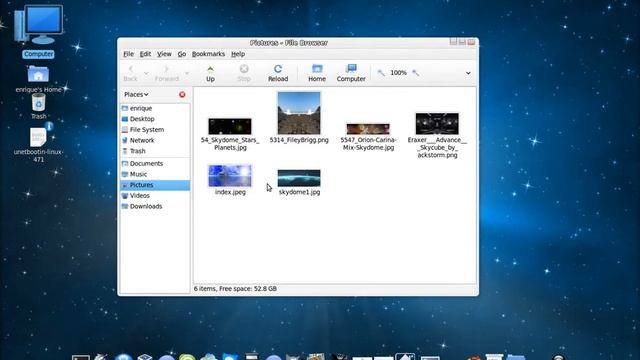Open the Edit menu
The width and height of the screenshot is (640, 360).
[x=145, y=54]
